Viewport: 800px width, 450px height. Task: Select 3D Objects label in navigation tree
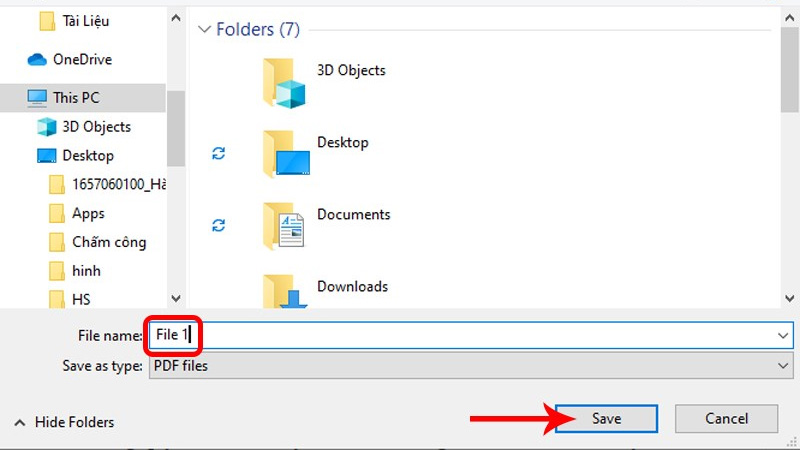click(x=96, y=127)
